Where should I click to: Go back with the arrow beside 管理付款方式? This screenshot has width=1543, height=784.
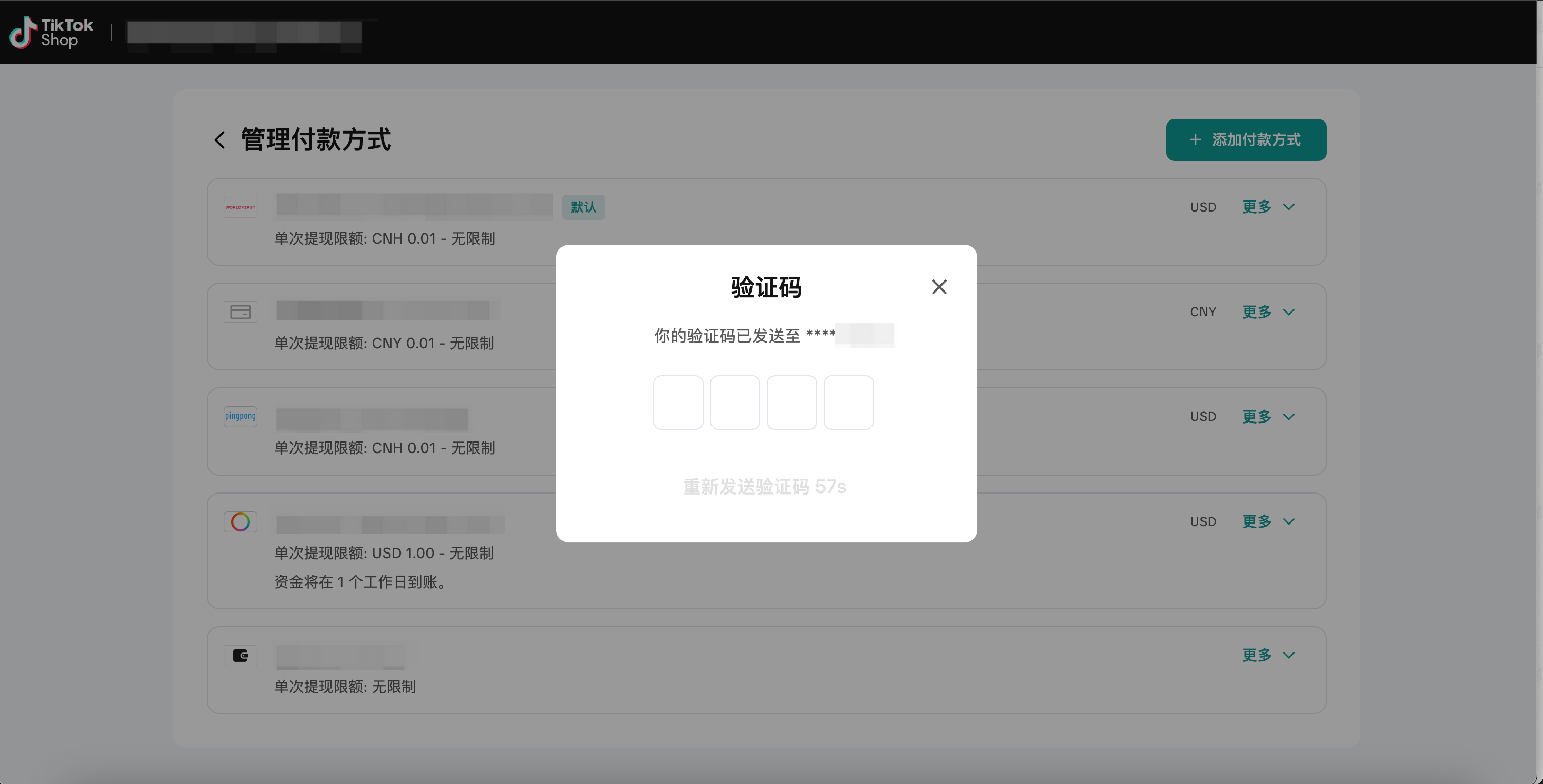coord(220,140)
